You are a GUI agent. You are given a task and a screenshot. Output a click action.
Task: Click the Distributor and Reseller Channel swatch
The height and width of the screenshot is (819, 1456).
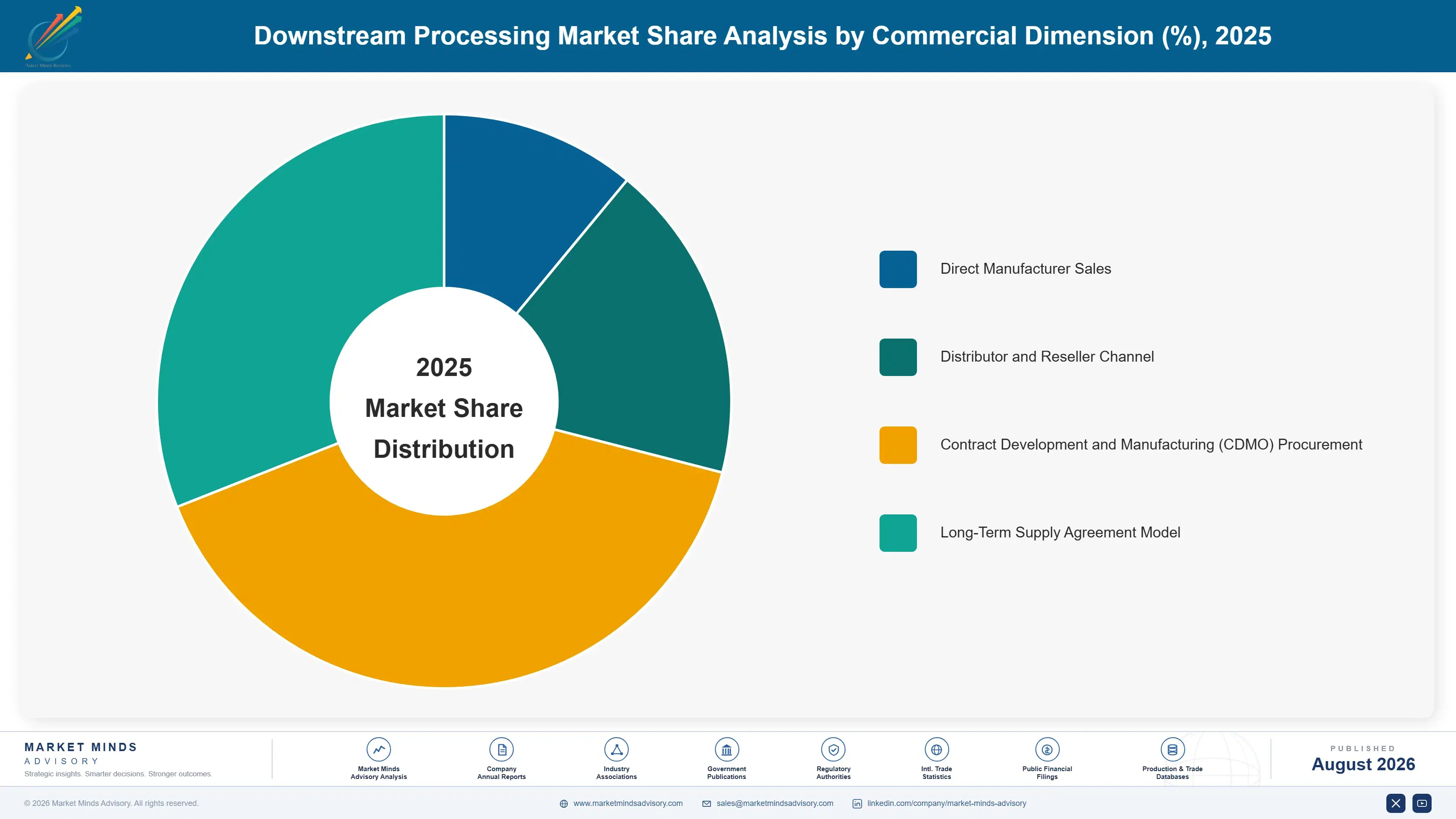tap(897, 357)
